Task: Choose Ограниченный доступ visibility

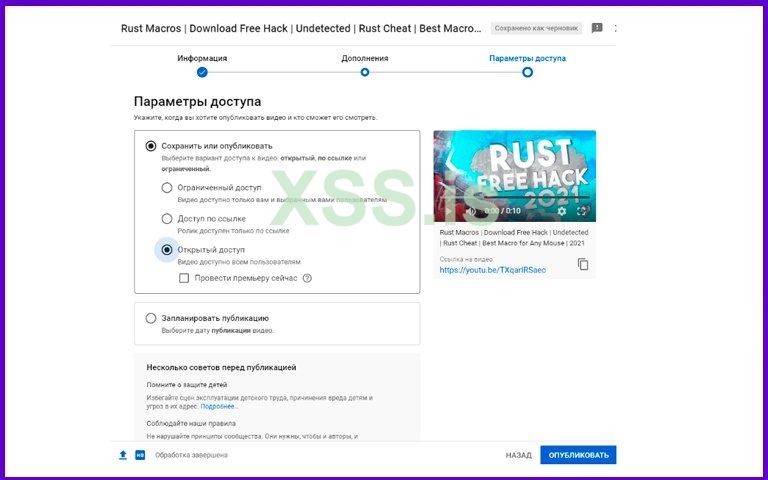Action: point(167,188)
